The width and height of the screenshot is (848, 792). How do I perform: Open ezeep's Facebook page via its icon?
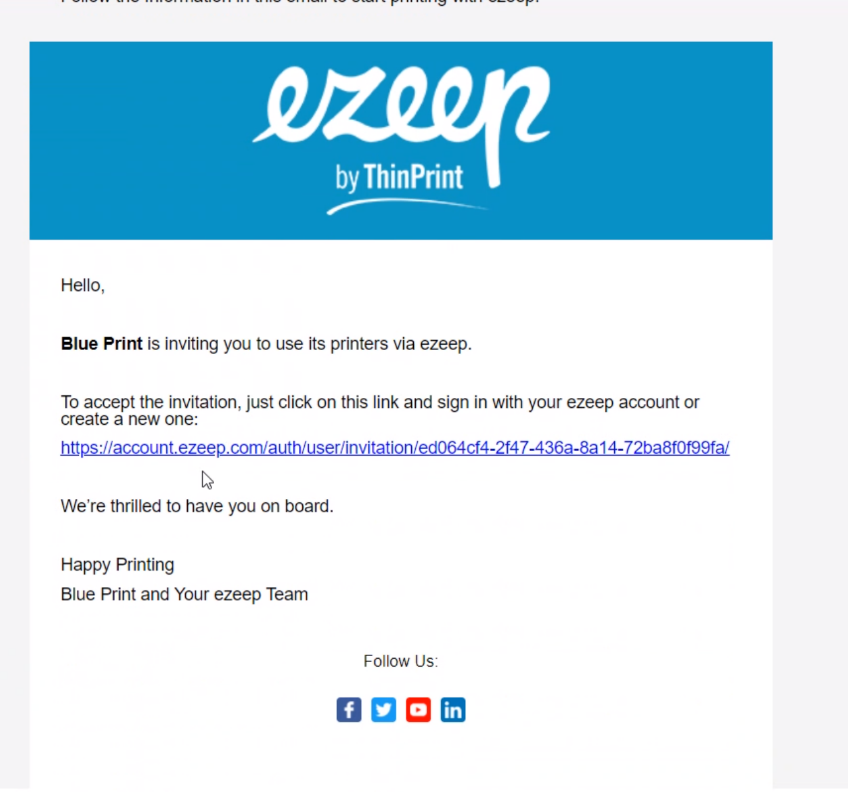pos(348,710)
